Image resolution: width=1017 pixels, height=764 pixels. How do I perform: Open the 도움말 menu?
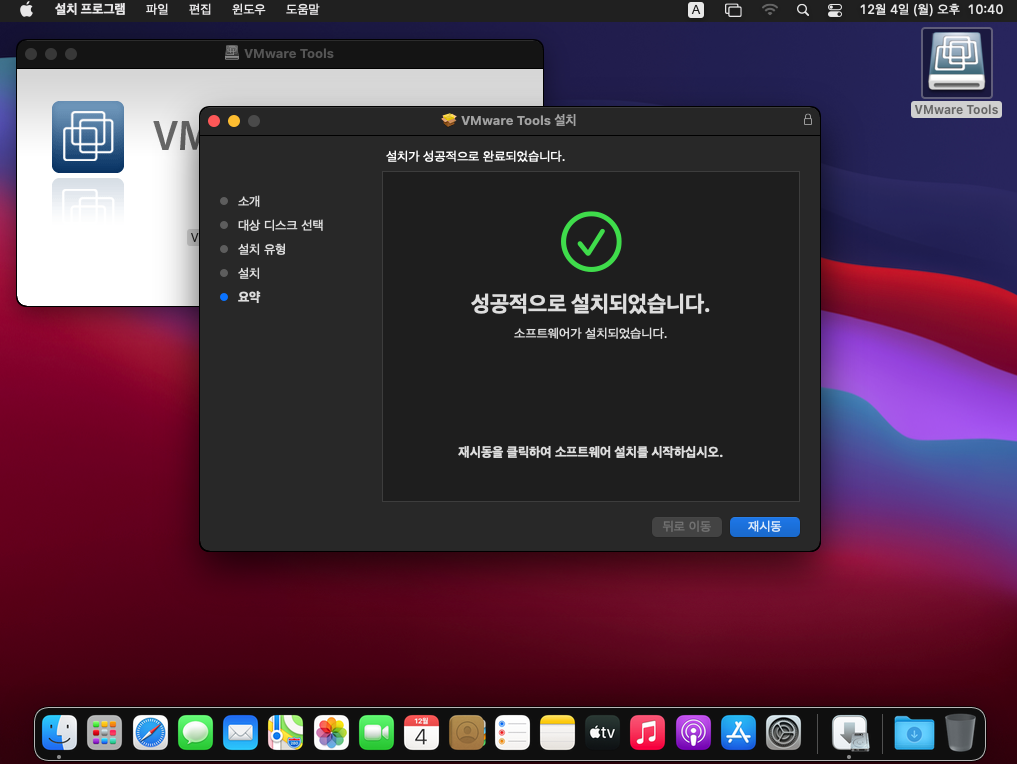coord(302,10)
